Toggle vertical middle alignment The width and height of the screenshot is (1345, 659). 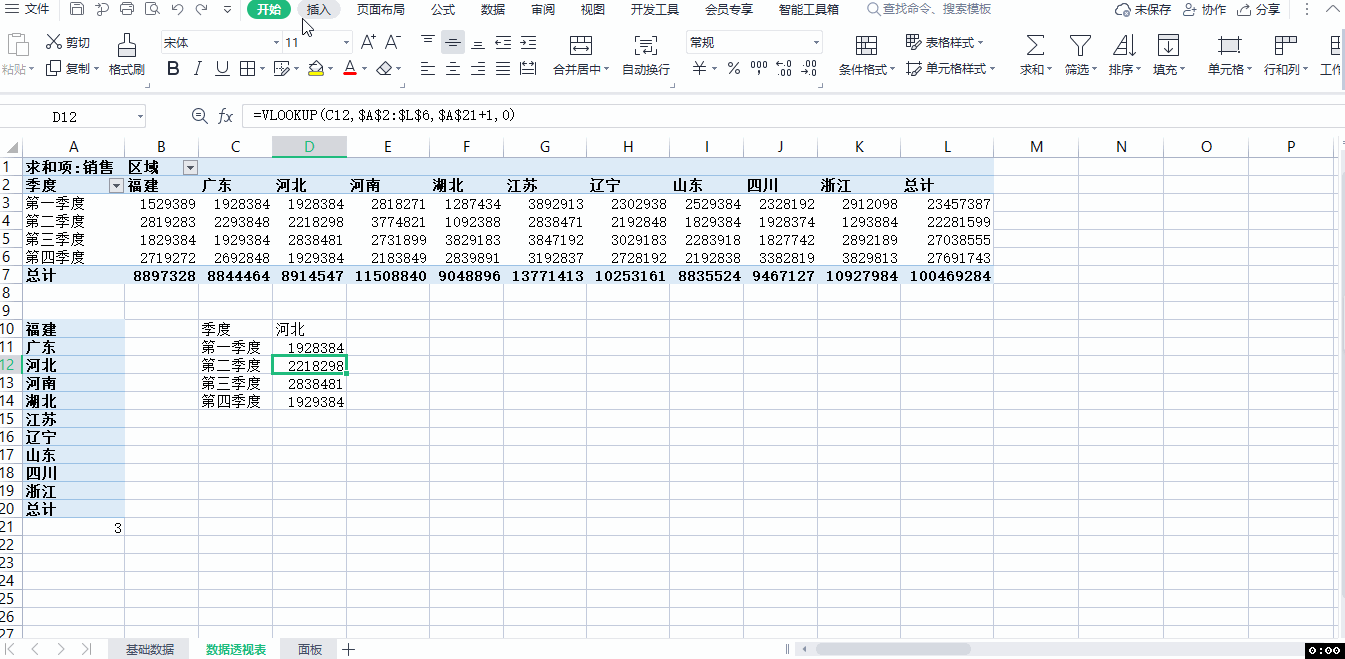[453, 42]
